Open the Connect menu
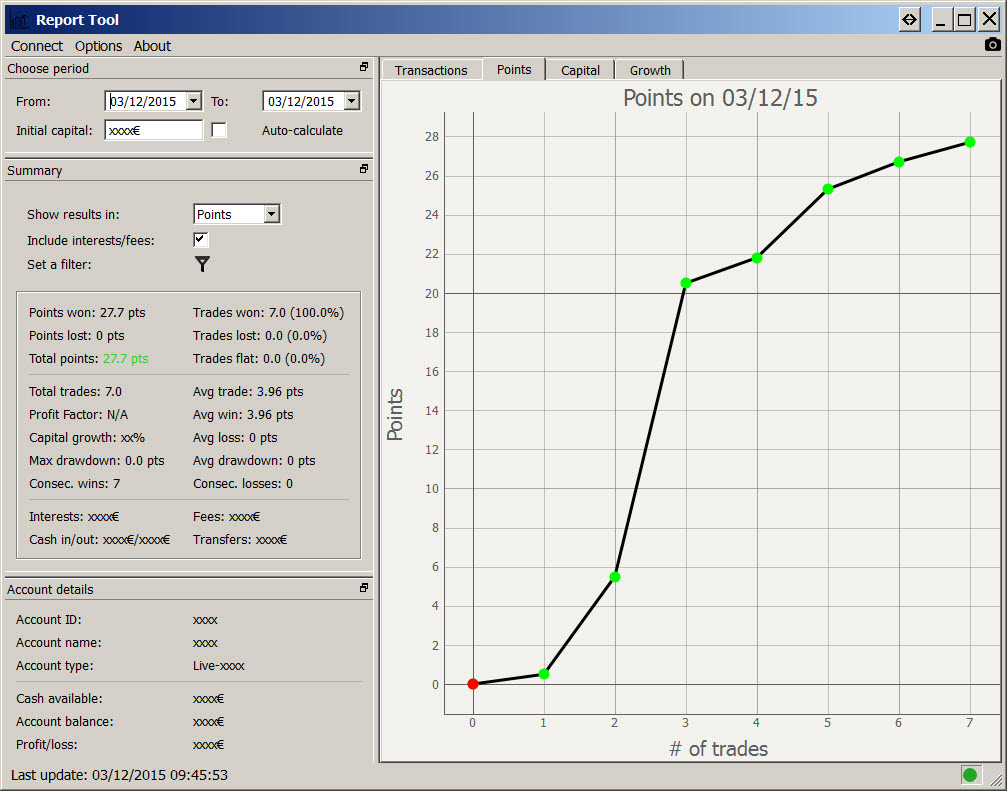The image size is (1007, 791). point(37,46)
